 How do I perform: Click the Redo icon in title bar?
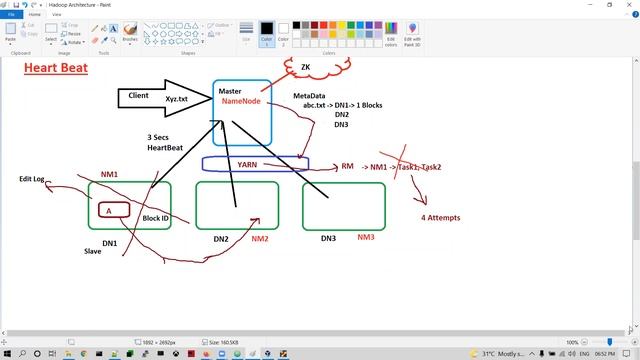coord(33,5)
